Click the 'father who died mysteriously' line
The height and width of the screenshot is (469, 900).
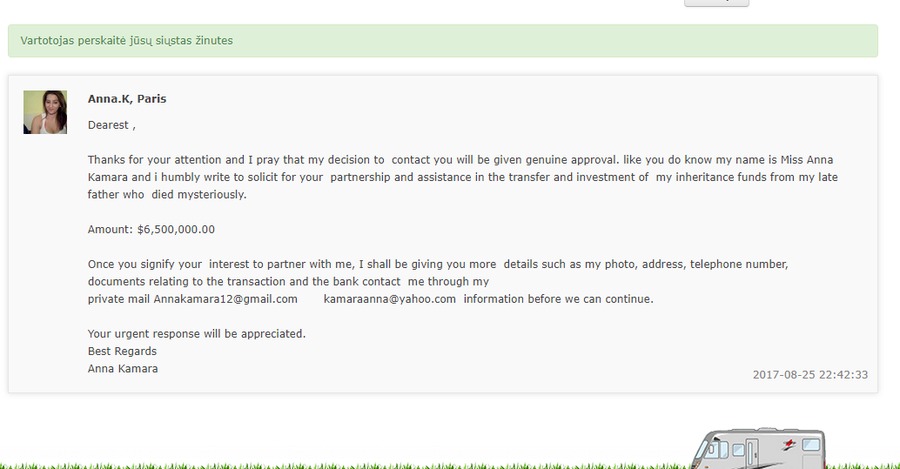(x=167, y=195)
